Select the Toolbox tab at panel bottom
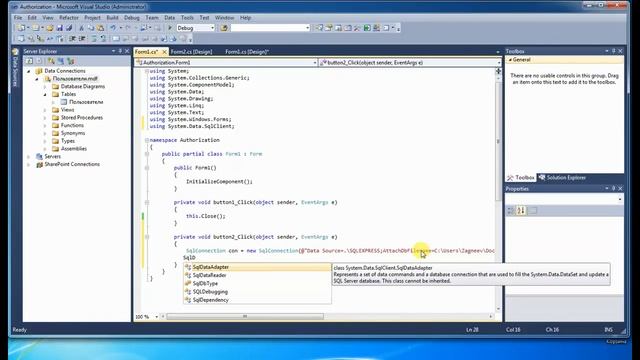 point(521,178)
